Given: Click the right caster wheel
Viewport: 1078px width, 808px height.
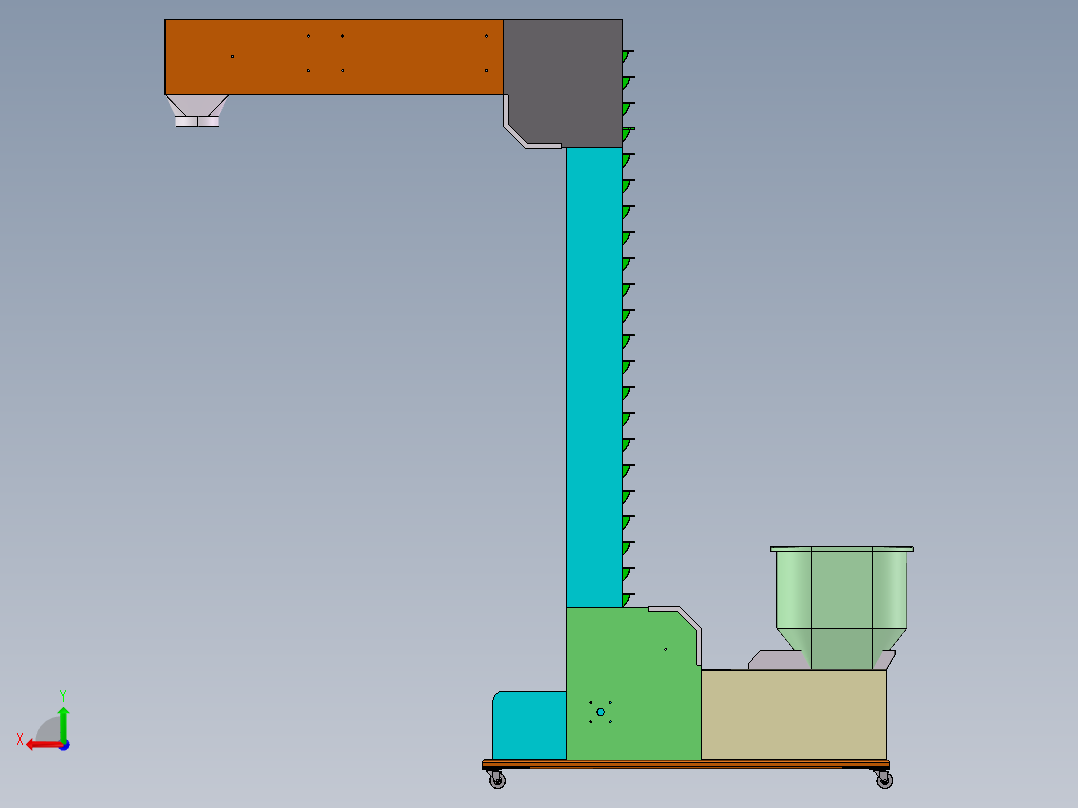Looking at the screenshot, I should pos(885,780).
